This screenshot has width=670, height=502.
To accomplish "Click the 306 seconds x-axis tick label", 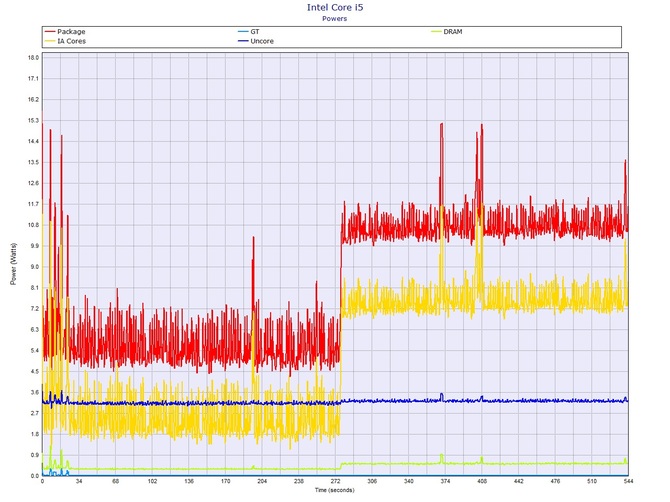I will (372, 481).
